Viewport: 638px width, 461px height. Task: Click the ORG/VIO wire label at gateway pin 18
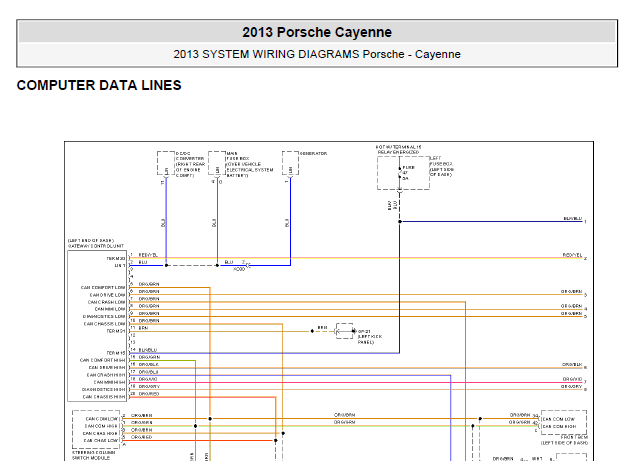[148, 379]
